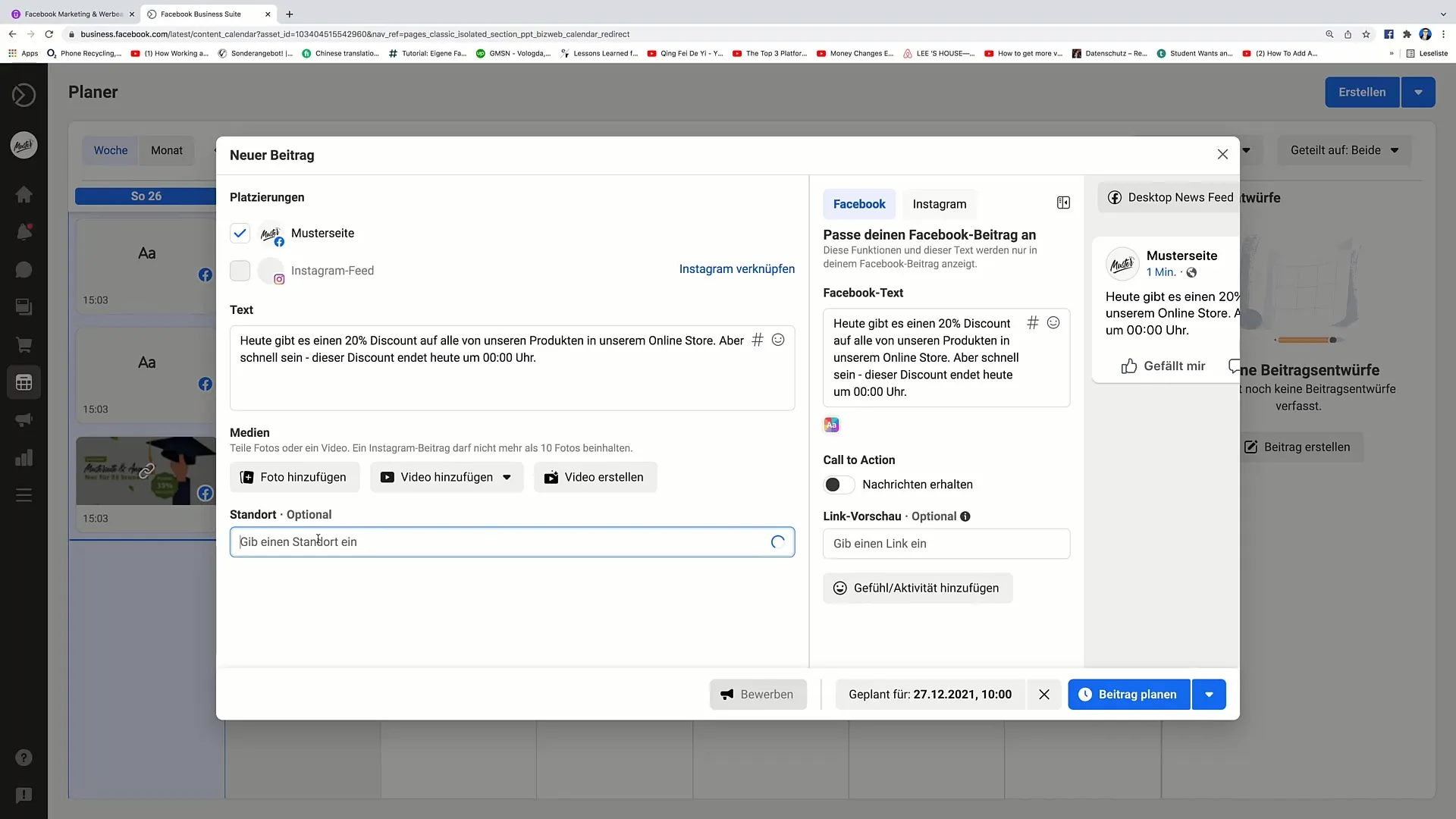Screen dimensions: 1456x819
Task: Click the emoji/smiley icon in text
Action: pos(779,339)
